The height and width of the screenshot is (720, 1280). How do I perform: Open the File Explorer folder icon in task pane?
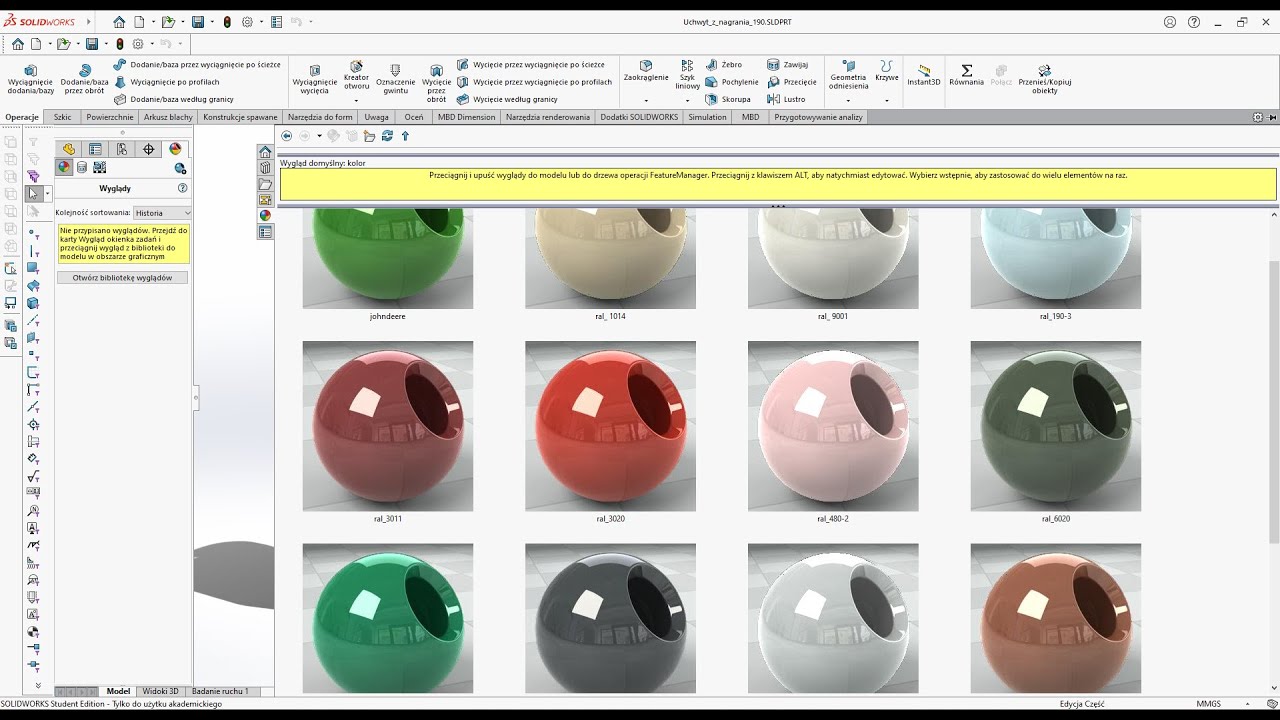tap(265, 184)
